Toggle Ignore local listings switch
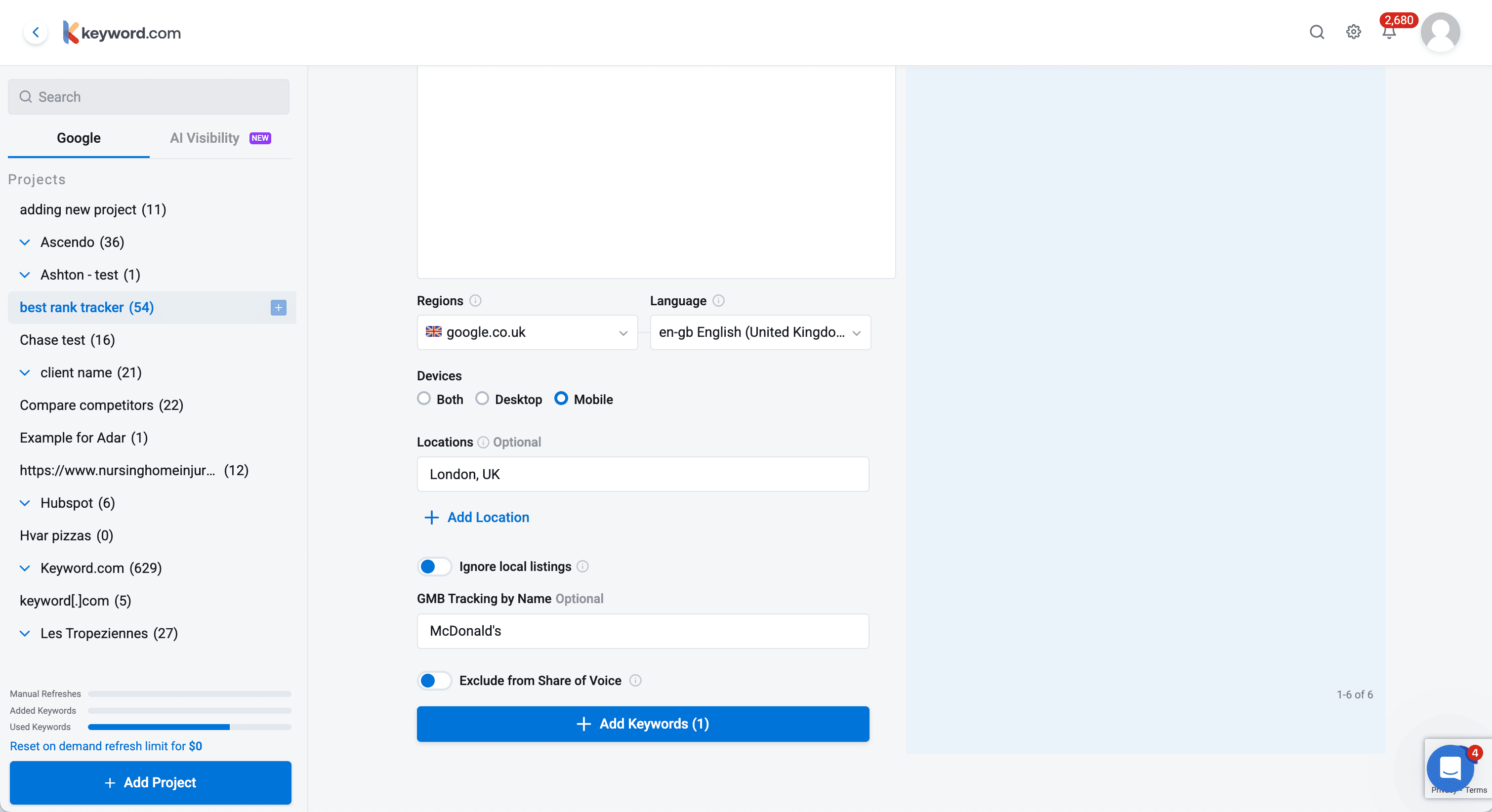This screenshot has height=812, width=1492. click(x=434, y=567)
